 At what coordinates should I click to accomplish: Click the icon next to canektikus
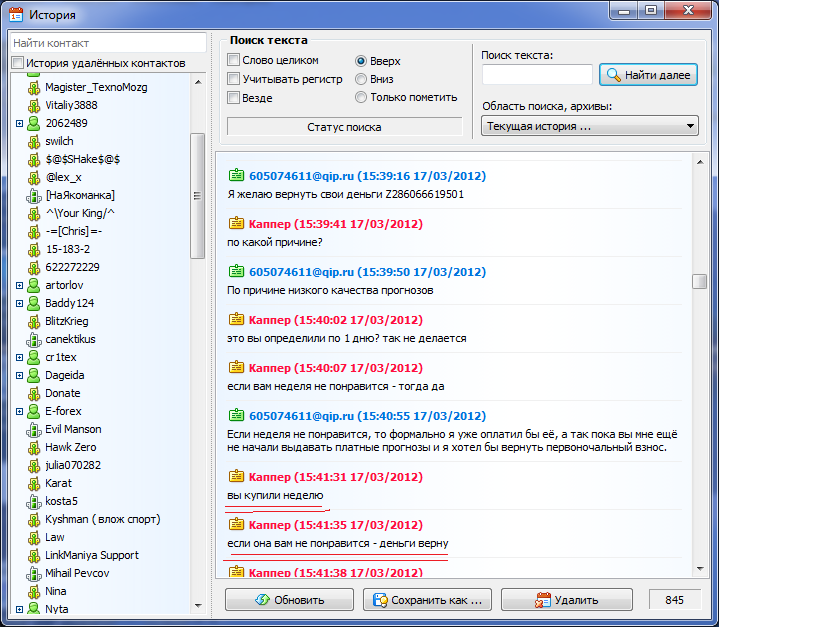(x=34, y=340)
